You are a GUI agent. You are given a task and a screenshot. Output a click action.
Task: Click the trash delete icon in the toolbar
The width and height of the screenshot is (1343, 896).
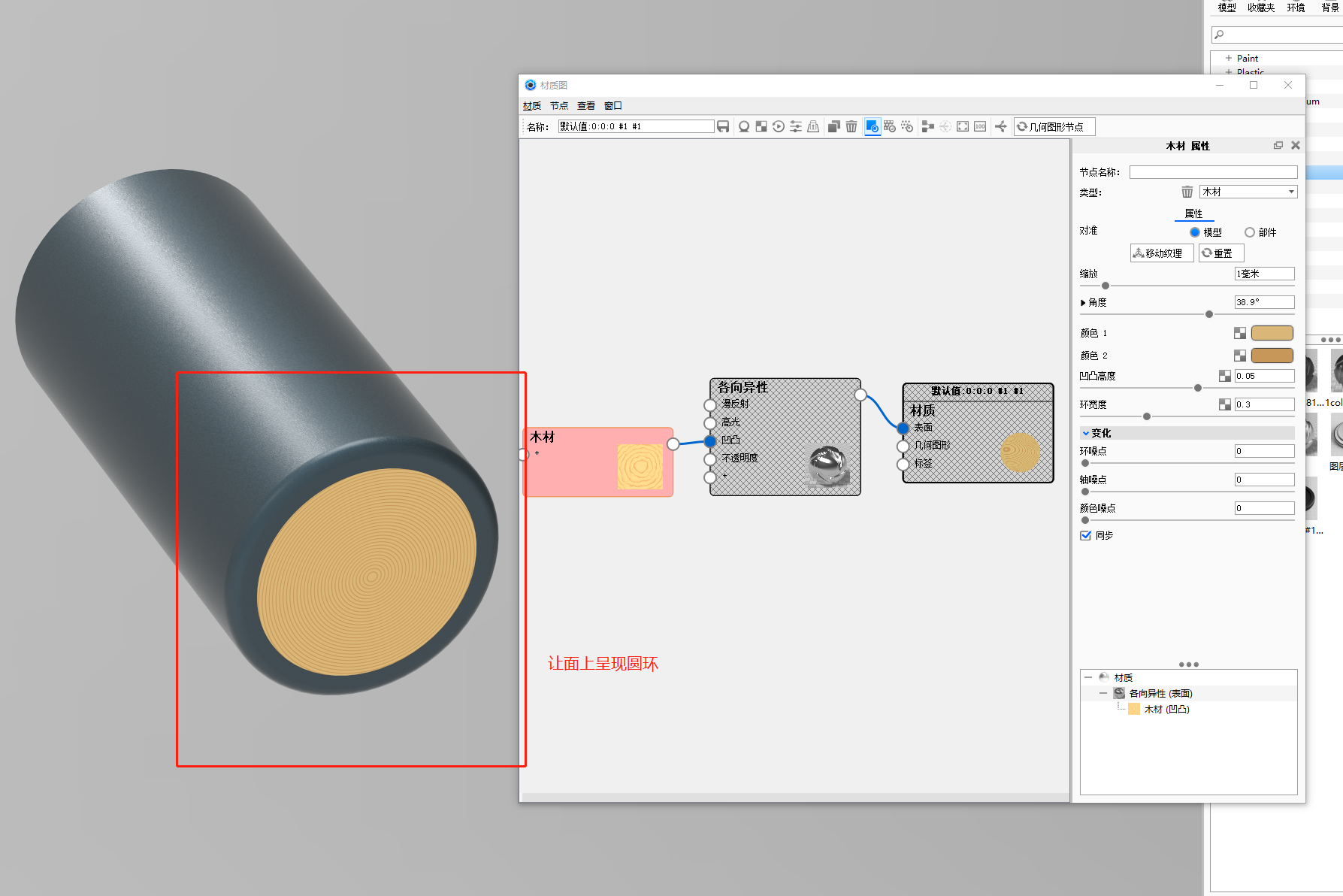[x=851, y=126]
